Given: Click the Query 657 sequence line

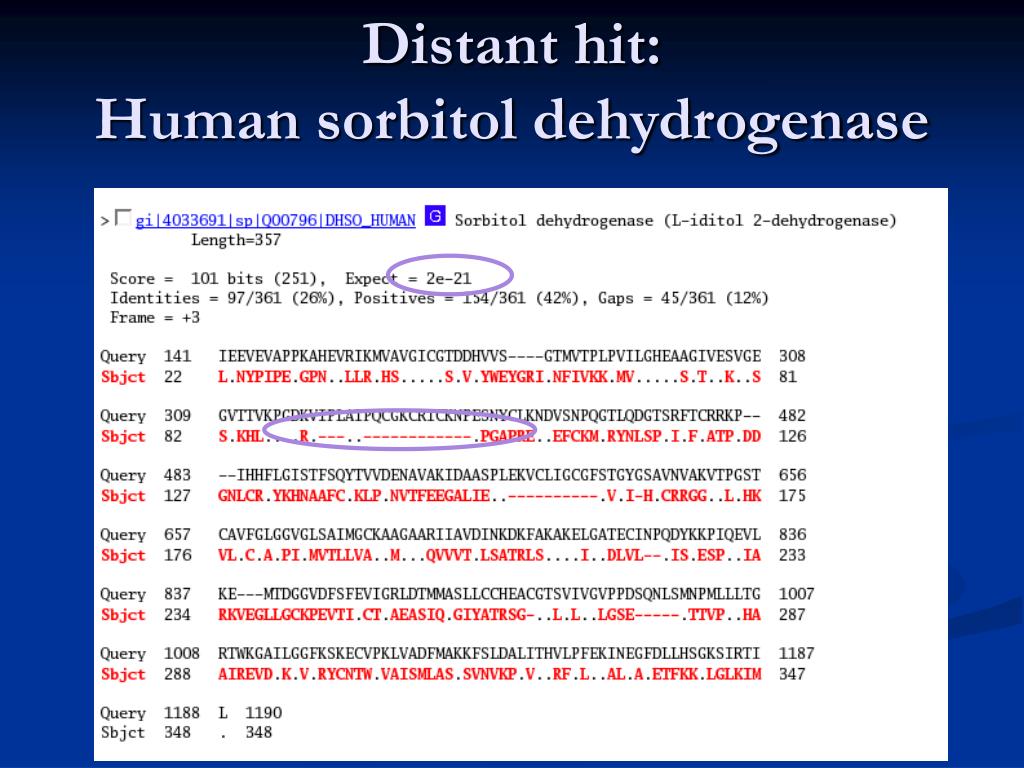Looking at the screenshot, I should click(453, 534).
